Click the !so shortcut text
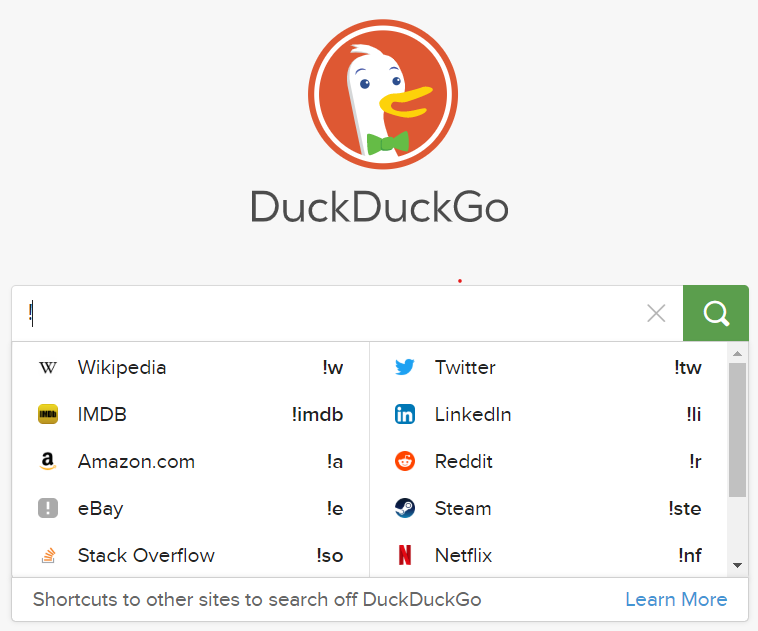The width and height of the screenshot is (758, 631). [330, 555]
